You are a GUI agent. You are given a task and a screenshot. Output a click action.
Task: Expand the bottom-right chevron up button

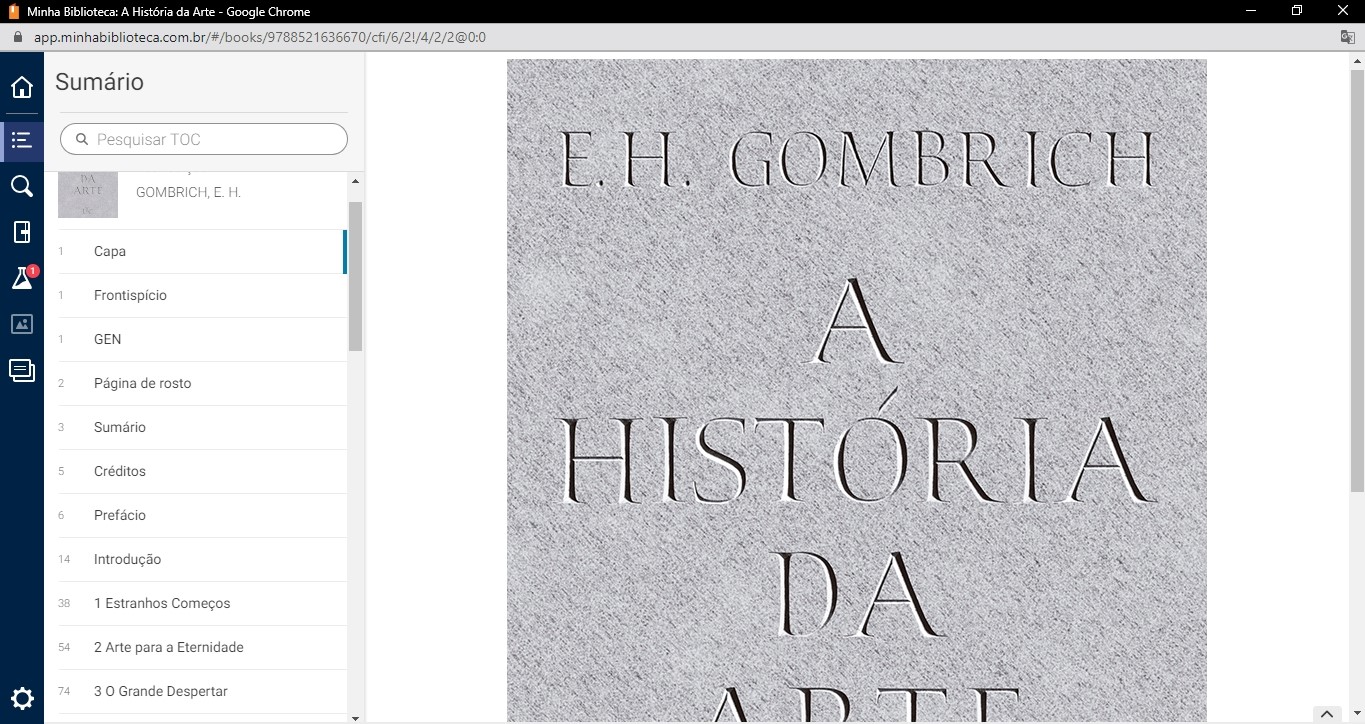(1326, 714)
